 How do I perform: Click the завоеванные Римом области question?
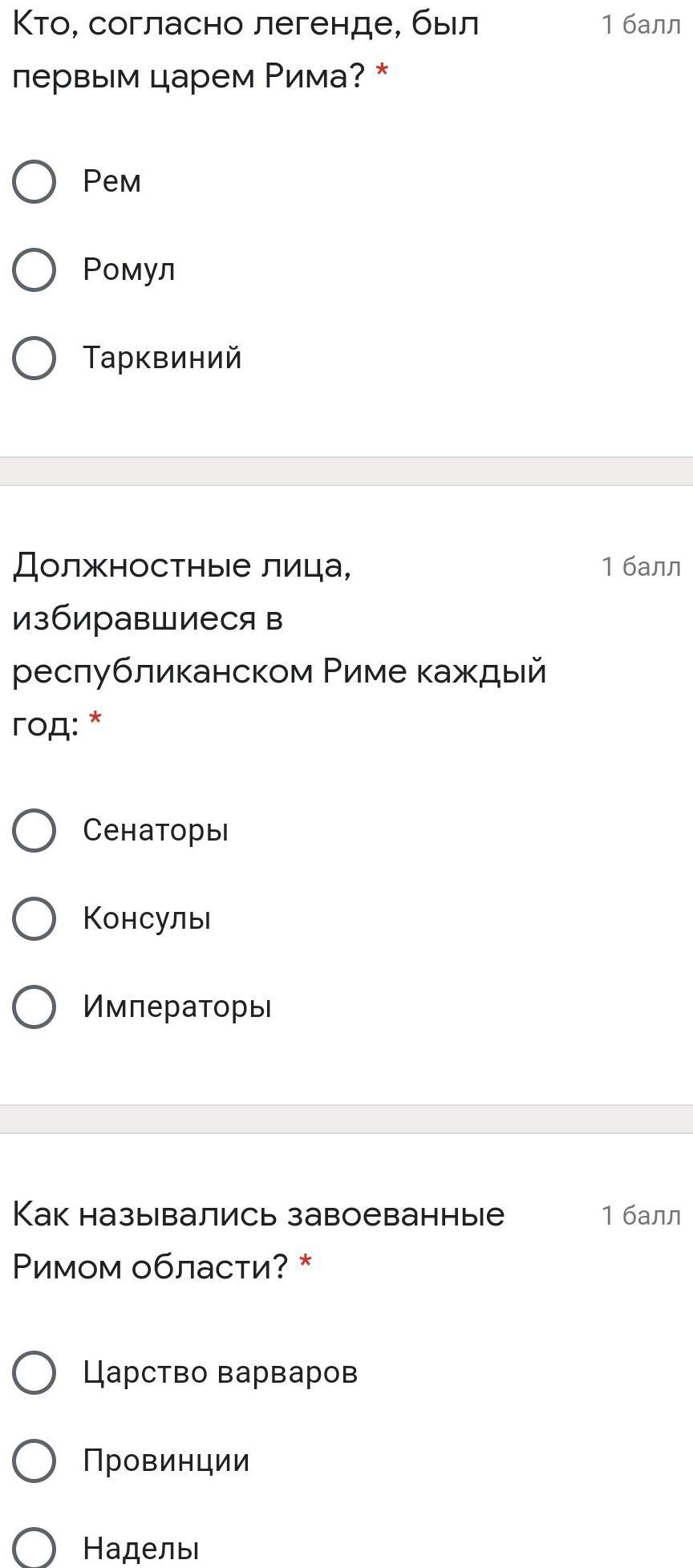(x=258, y=1240)
